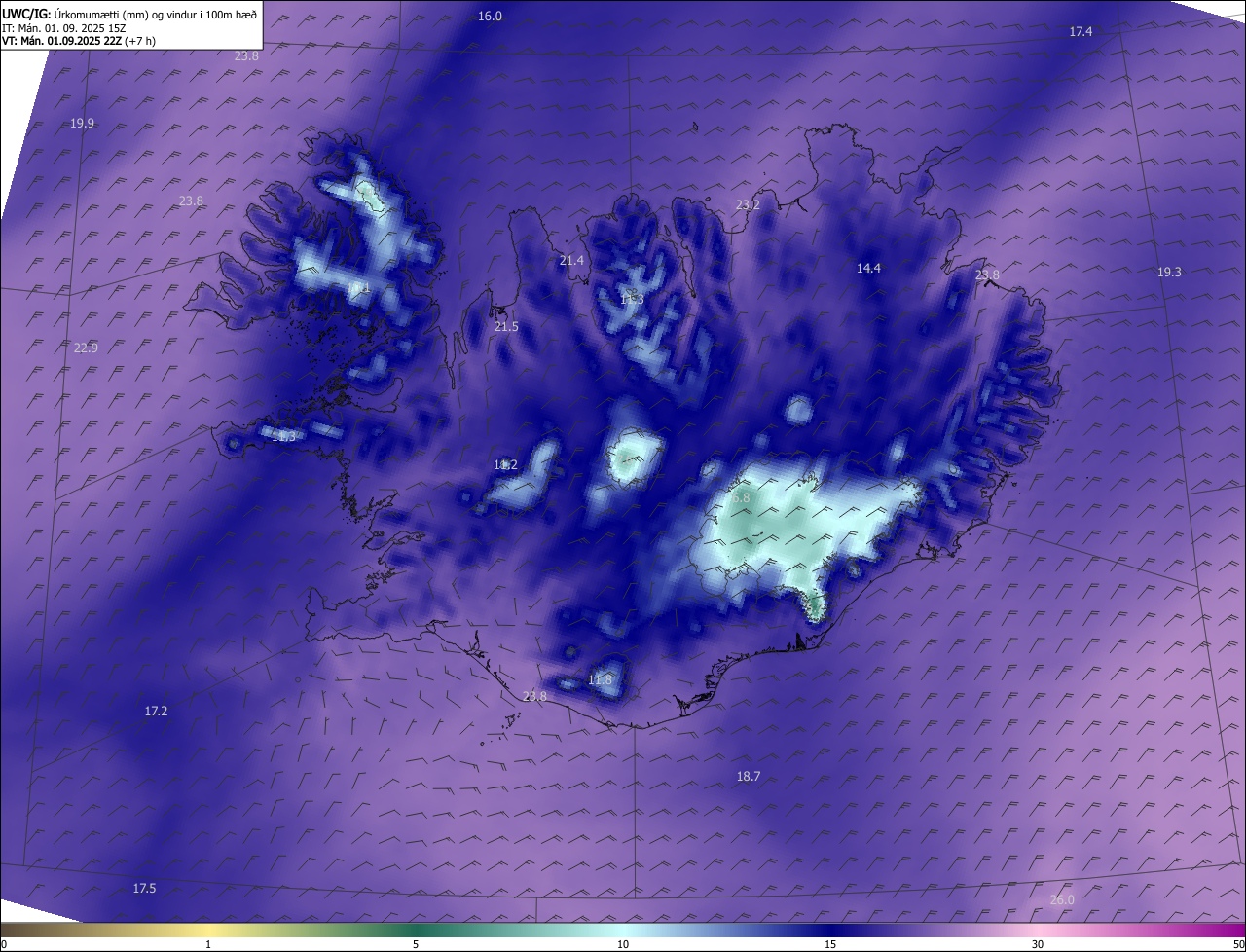Click the 15 tick on the color scale
The height and width of the screenshot is (952, 1246).
(830, 945)
